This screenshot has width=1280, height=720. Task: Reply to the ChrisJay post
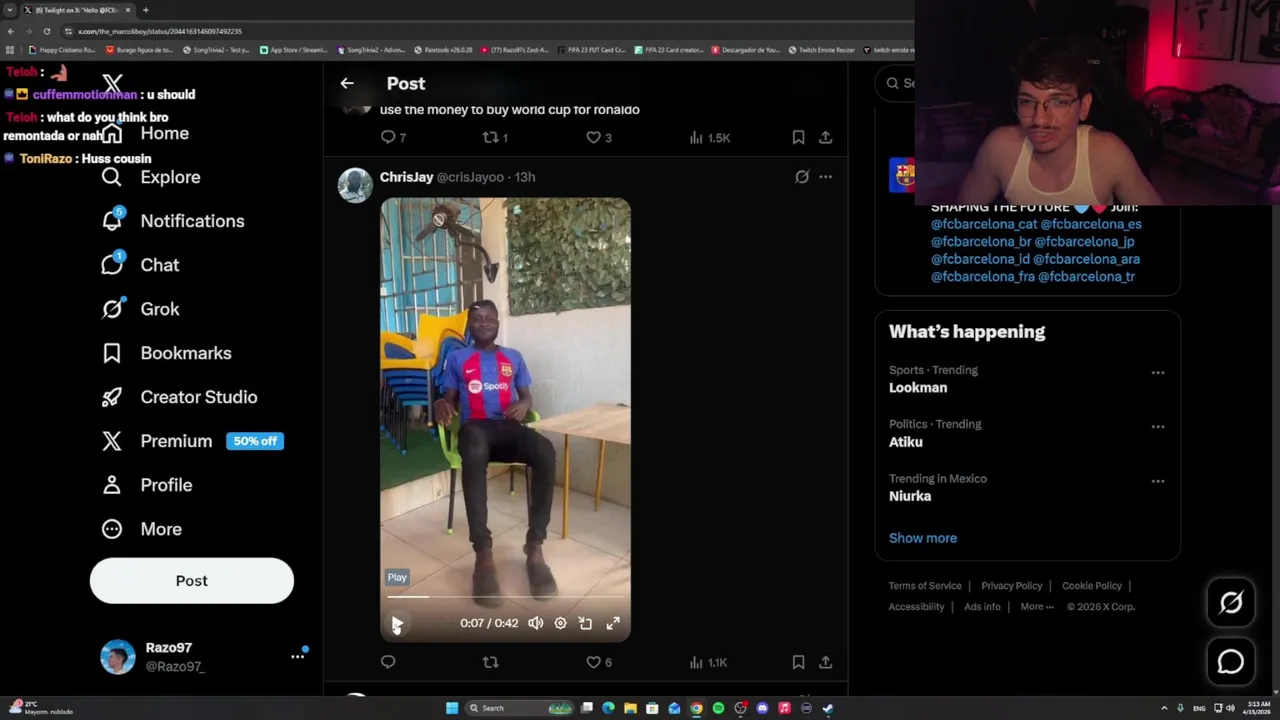[x=388, y=662]
